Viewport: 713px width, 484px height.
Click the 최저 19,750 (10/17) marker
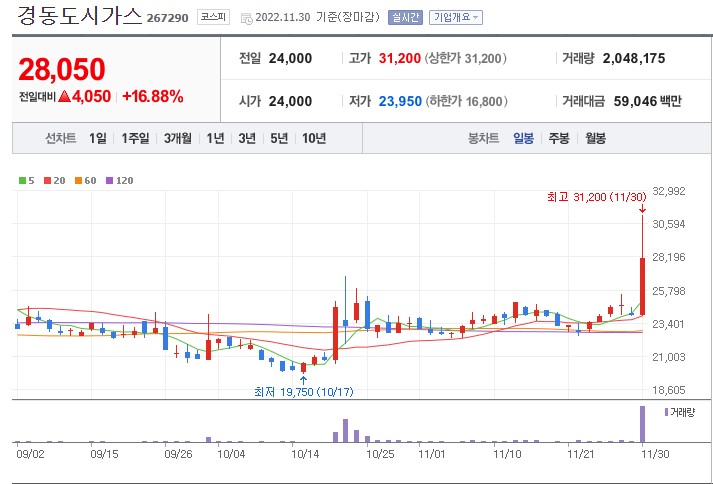[304, 392]
